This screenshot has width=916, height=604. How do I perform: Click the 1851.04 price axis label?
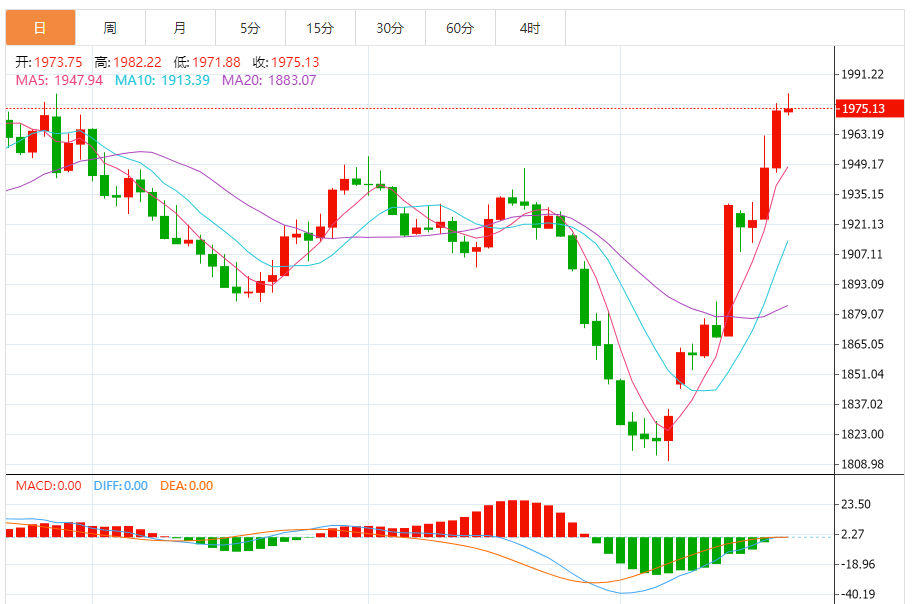(x=862, y=374)
